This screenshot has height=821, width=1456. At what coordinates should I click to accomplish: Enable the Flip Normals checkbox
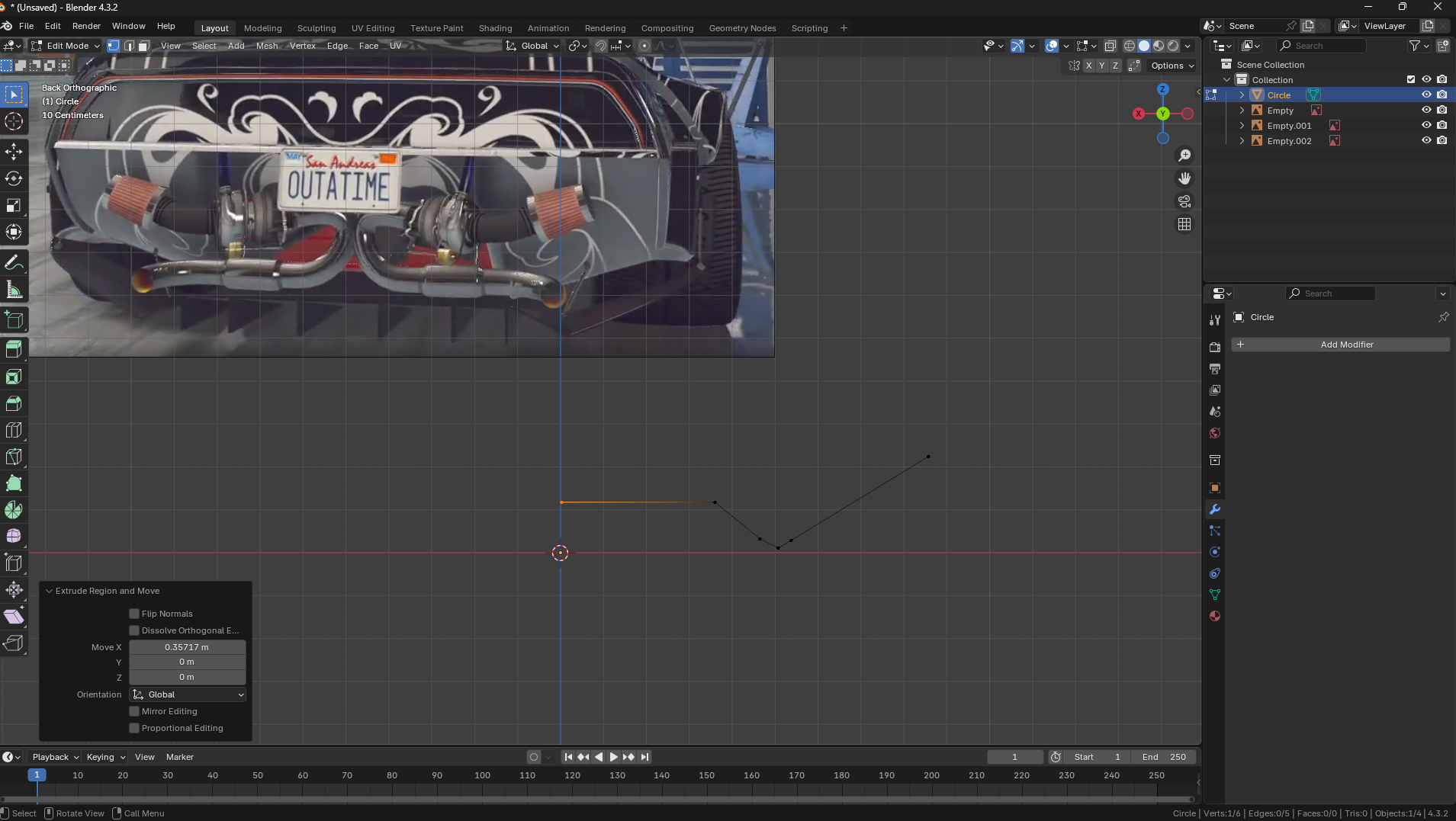tap(134, 614)
